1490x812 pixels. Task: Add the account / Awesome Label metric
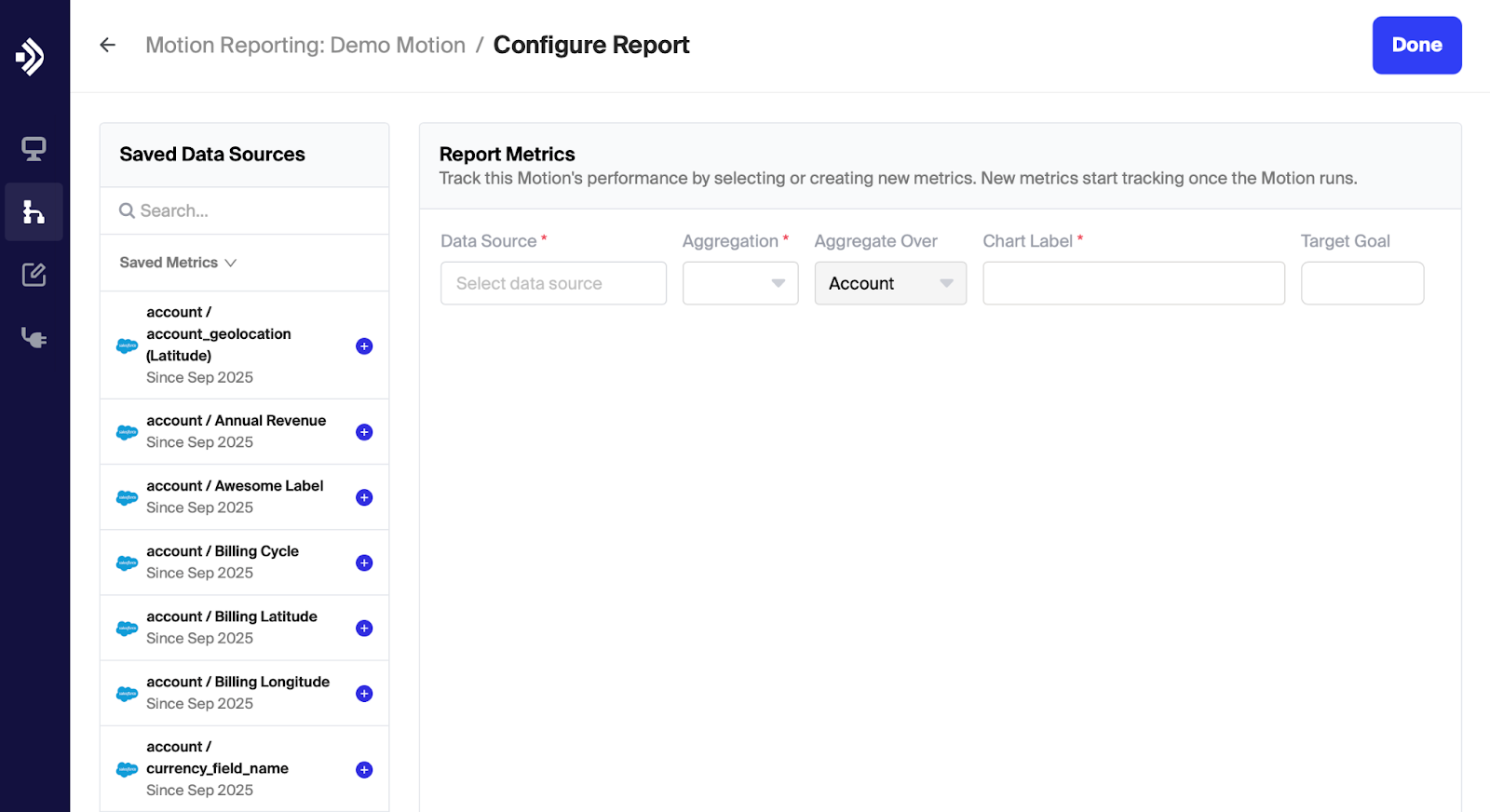point(364,497)
